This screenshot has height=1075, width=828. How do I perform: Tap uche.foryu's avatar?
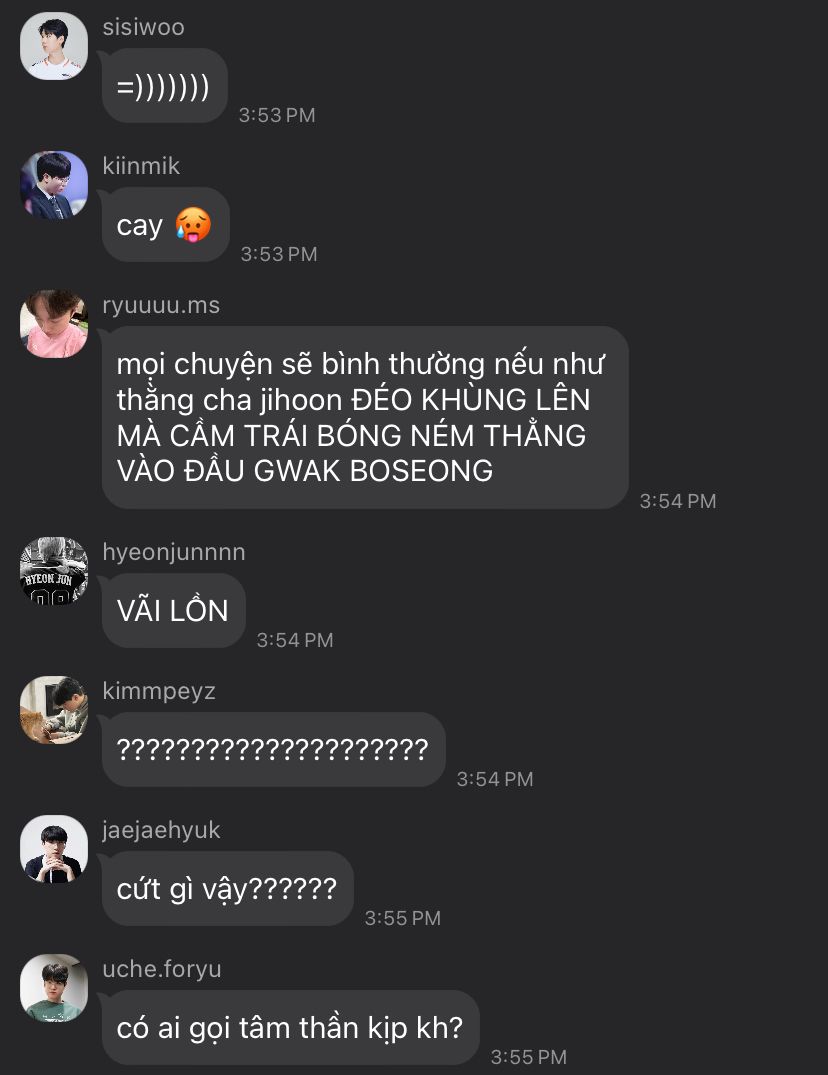coord(54,988)
